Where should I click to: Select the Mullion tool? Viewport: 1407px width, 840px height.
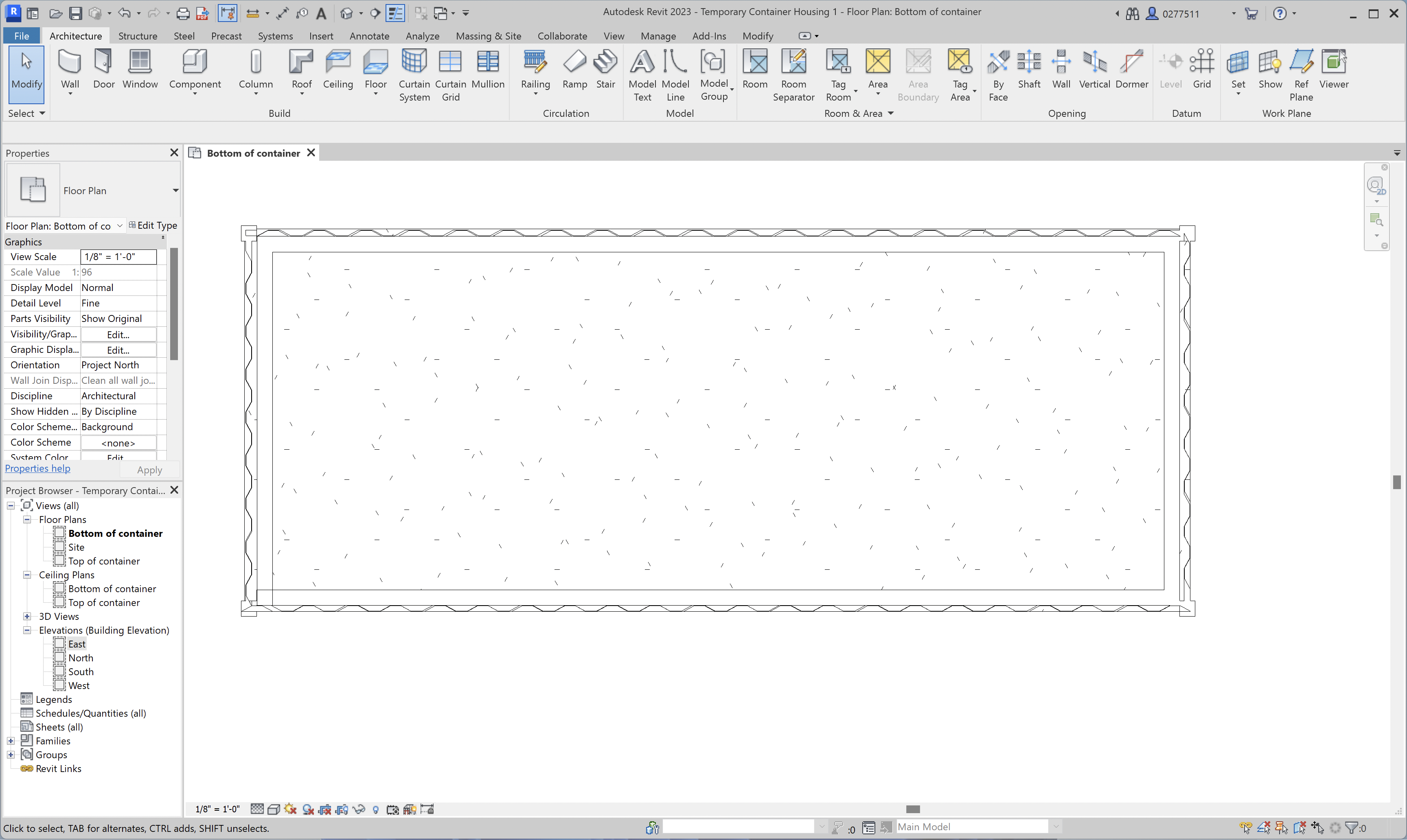click(x=487, y=70)
